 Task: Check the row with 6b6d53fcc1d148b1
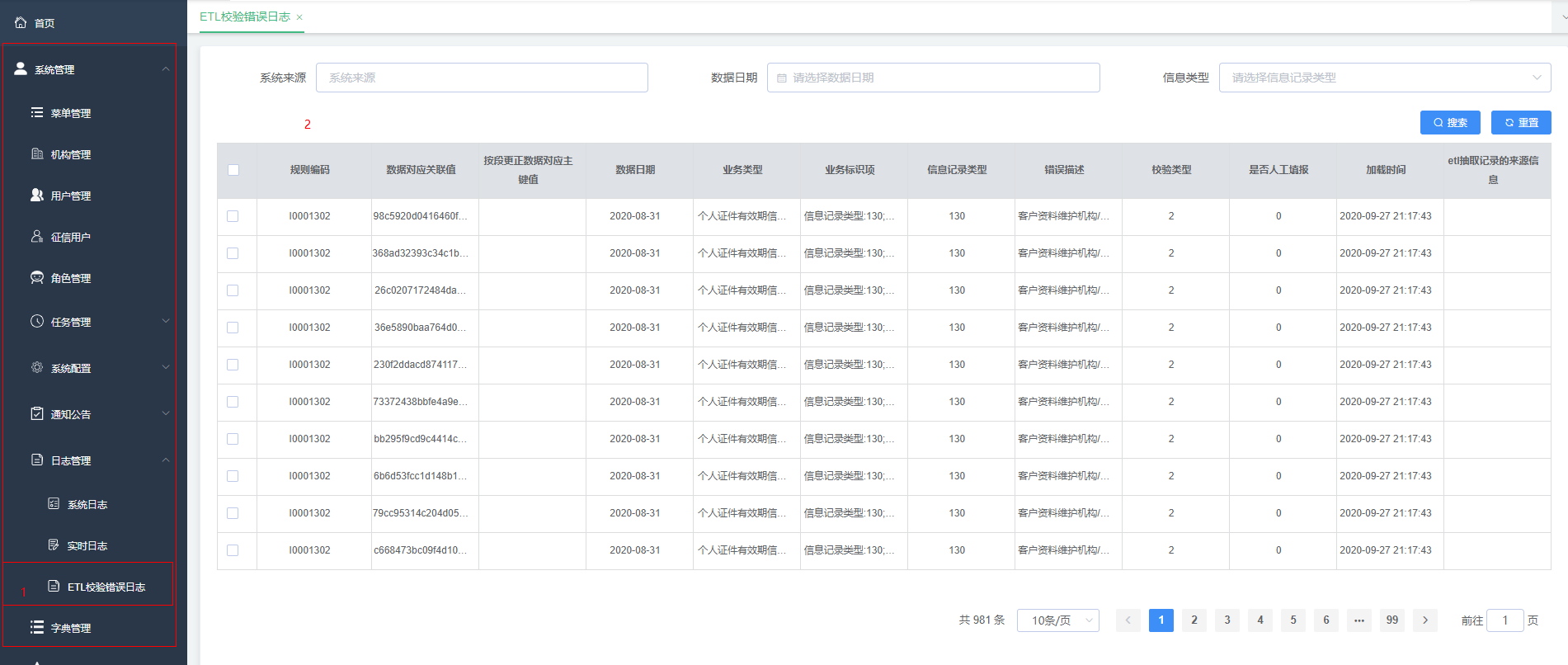233,476
